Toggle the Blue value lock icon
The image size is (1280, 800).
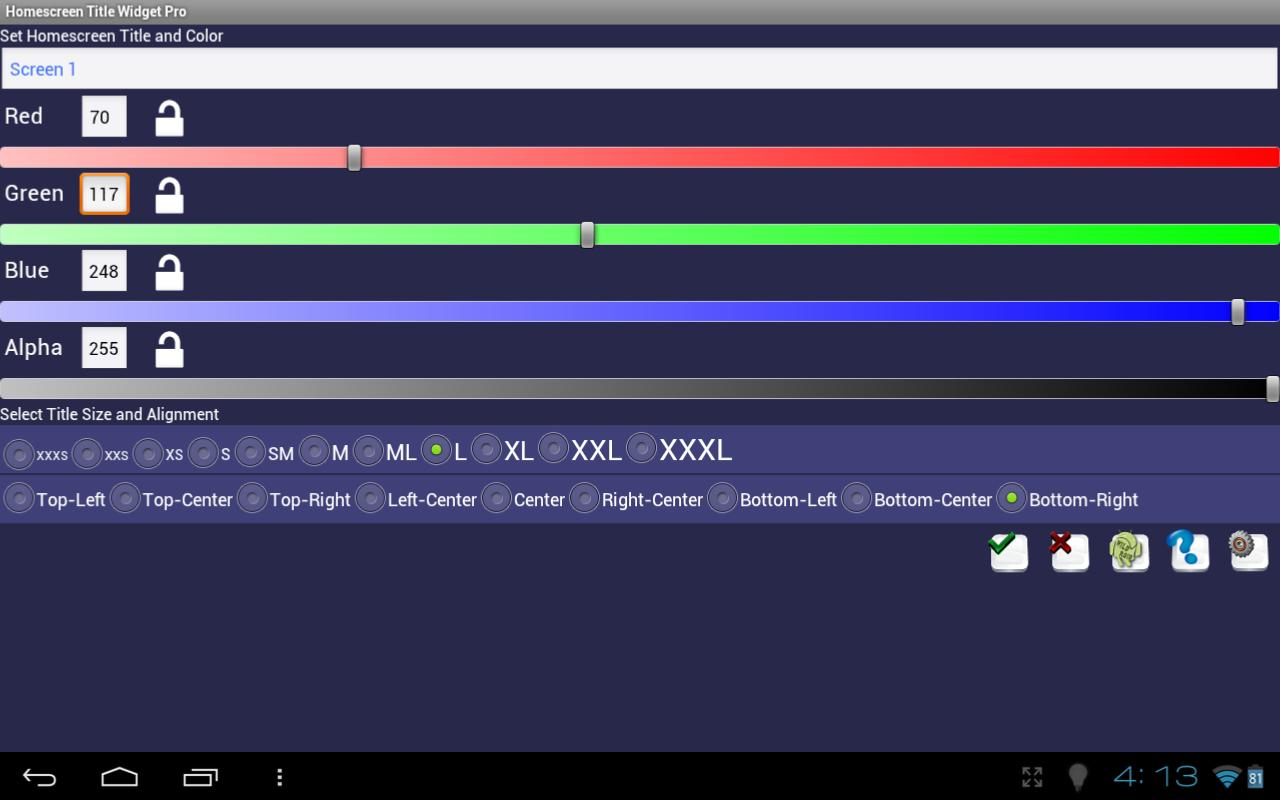pyautogui.click(x=169, y=272)
